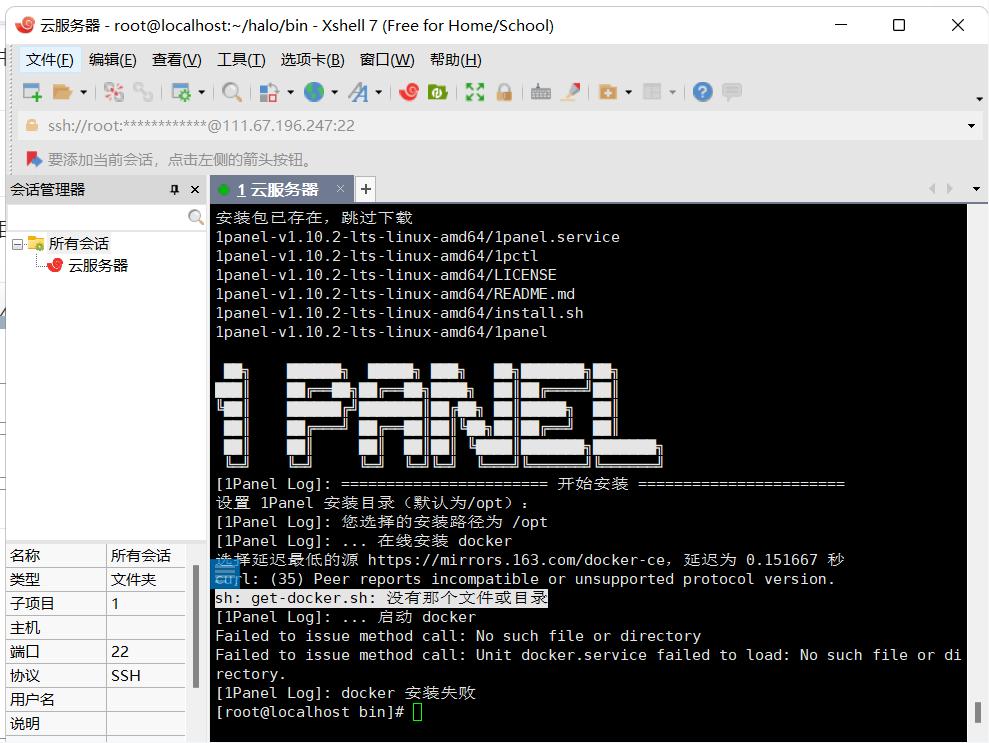Click the 端口 value 22 cell
Image resolution: width=989 pixels, height=743 pixels.
pyautogui.click(x=146, y=652)
